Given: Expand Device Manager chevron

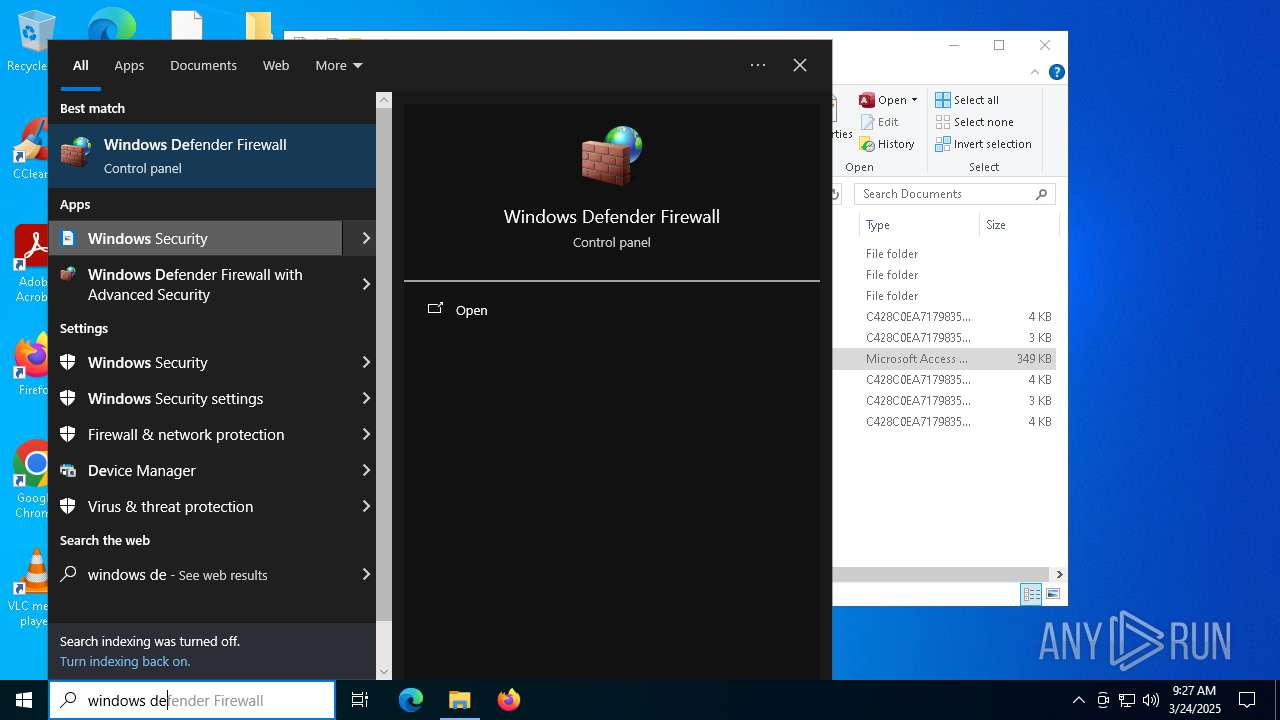Looking at the screenshot, I should pyautogui.click(x=366, y=470).
